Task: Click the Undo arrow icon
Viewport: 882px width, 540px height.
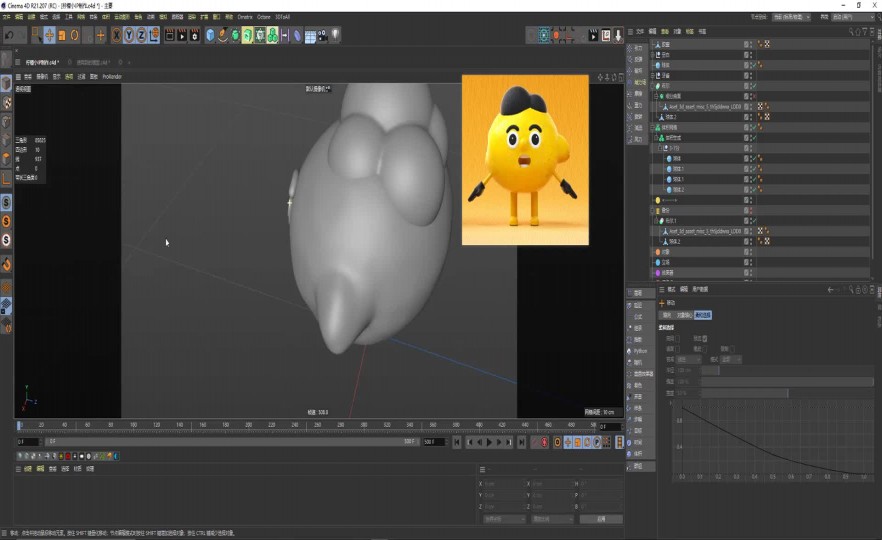Action: click(10, 35)
